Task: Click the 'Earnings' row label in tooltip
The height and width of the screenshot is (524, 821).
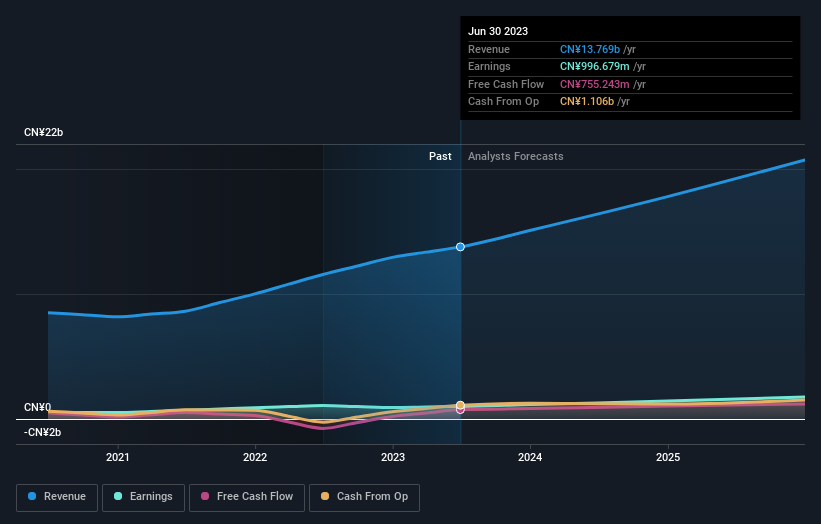Action: coord(490,66)
